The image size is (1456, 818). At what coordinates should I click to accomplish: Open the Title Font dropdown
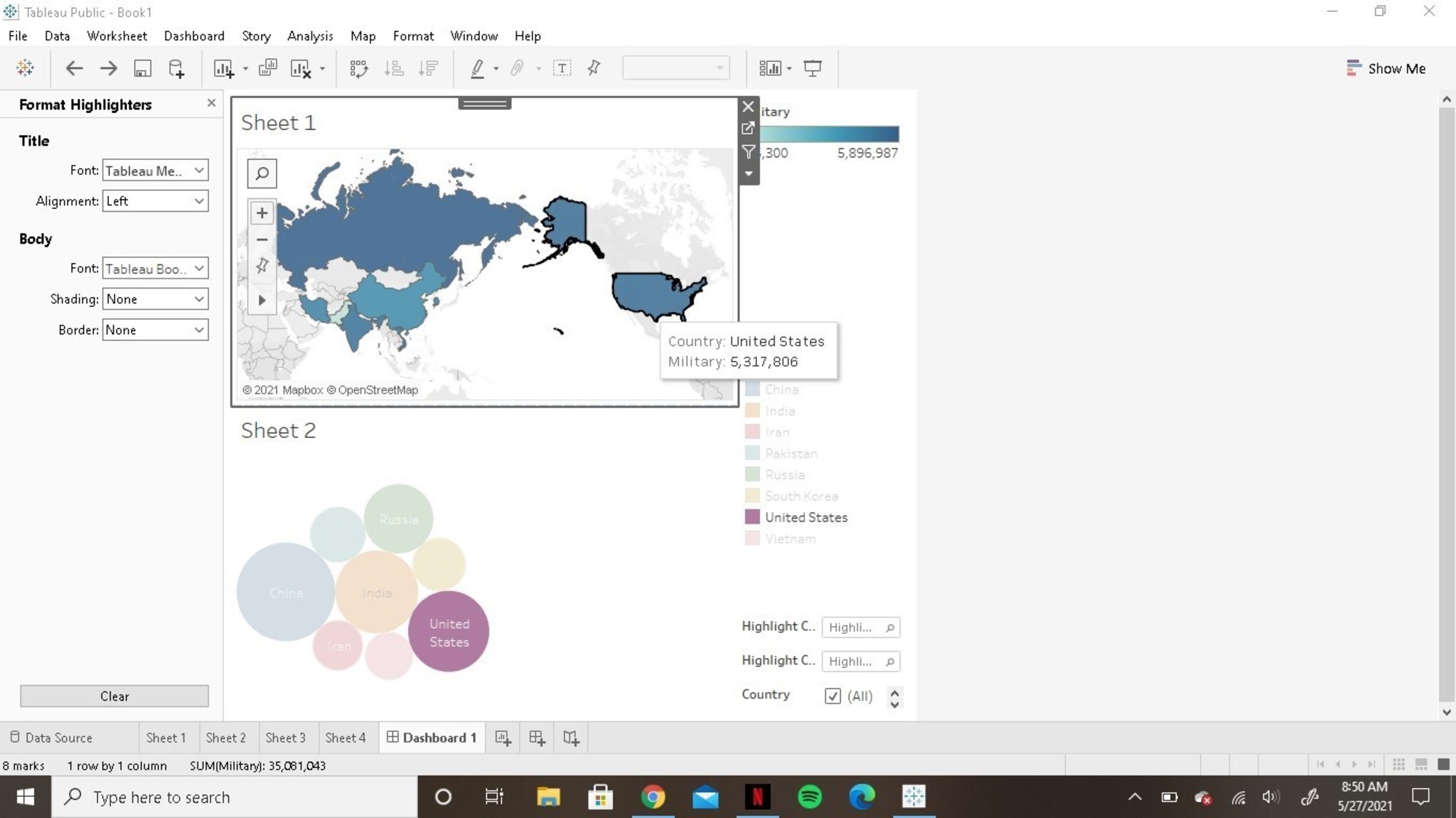(155, 171)
